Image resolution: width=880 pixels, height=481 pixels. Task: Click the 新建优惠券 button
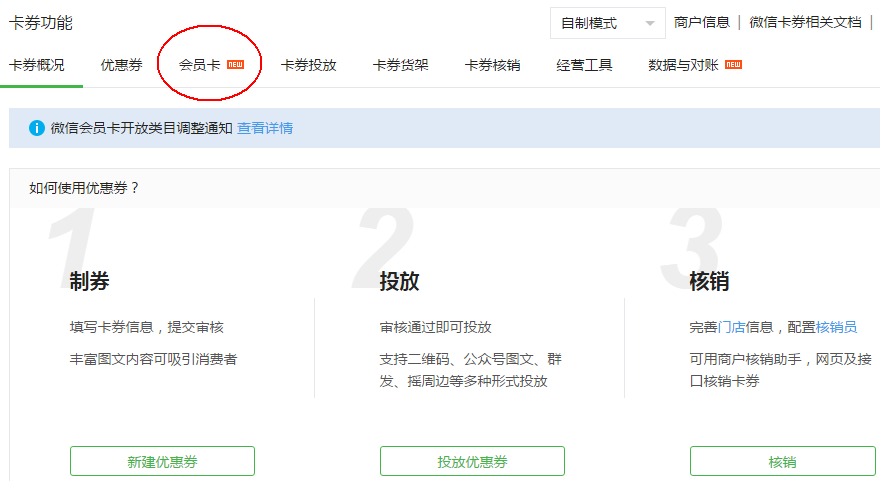[162, 461]
